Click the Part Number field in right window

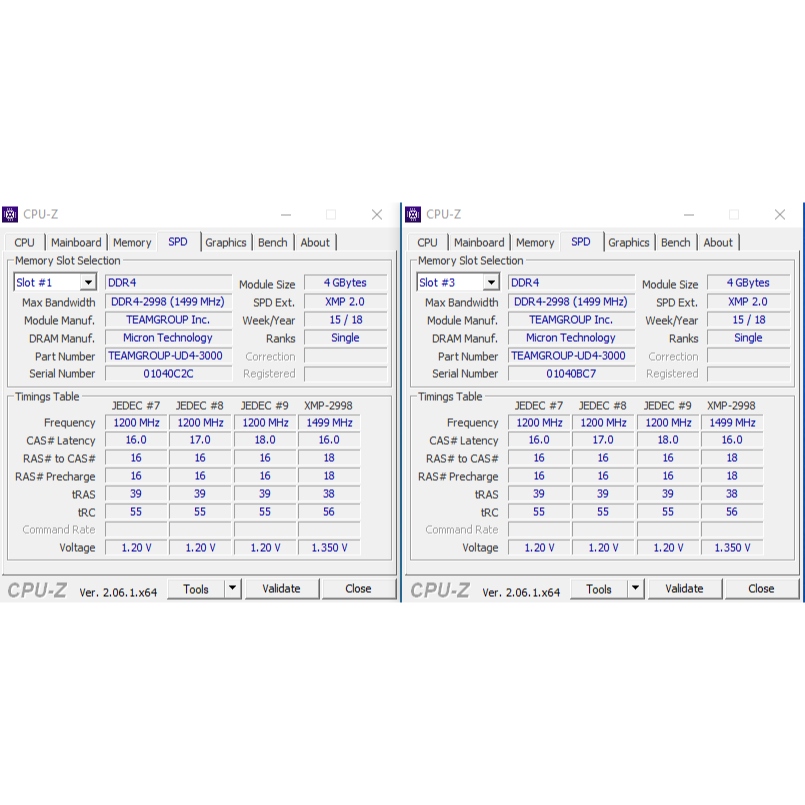point(570,356)
